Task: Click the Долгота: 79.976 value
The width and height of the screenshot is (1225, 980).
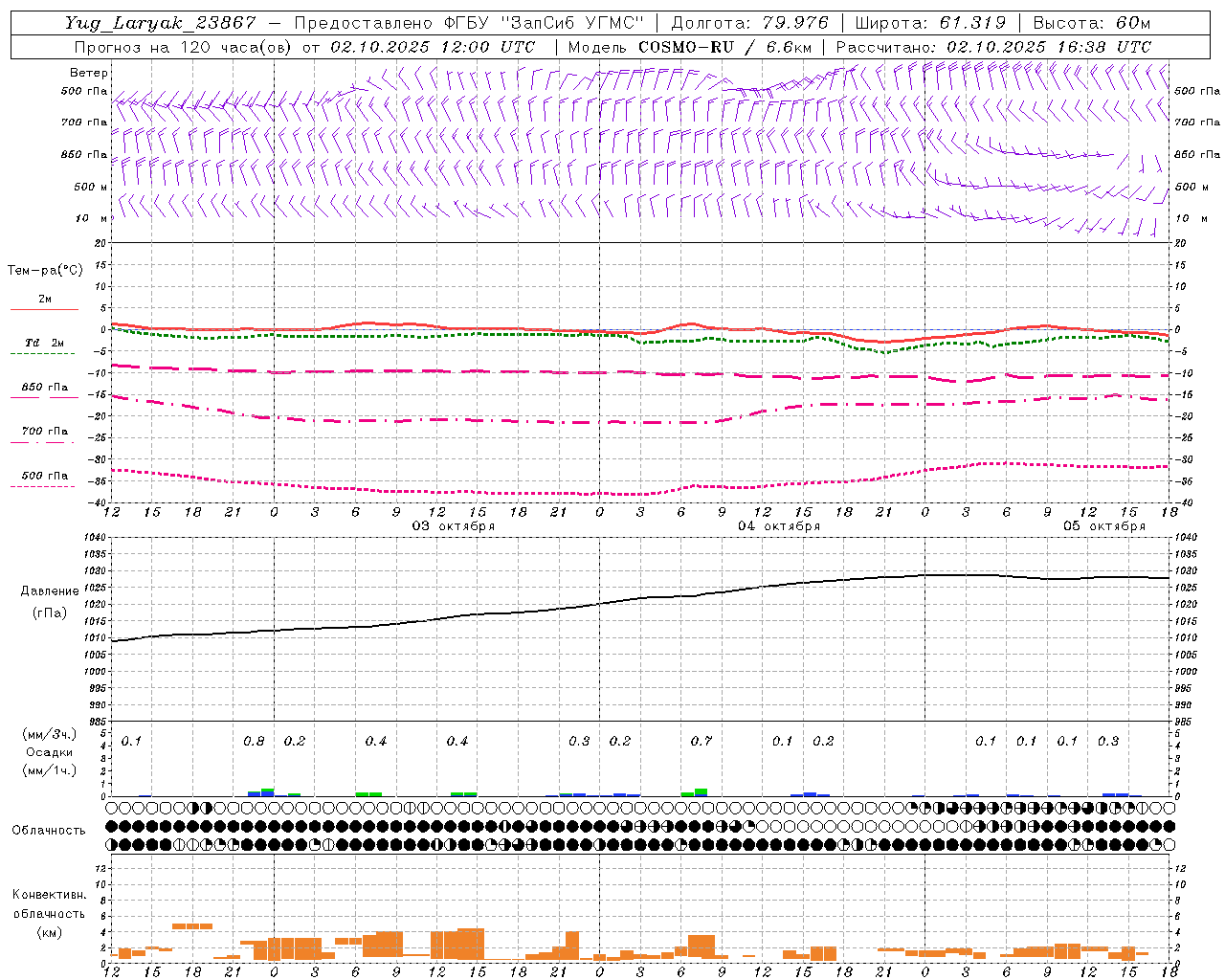Action: coord(749,23)
